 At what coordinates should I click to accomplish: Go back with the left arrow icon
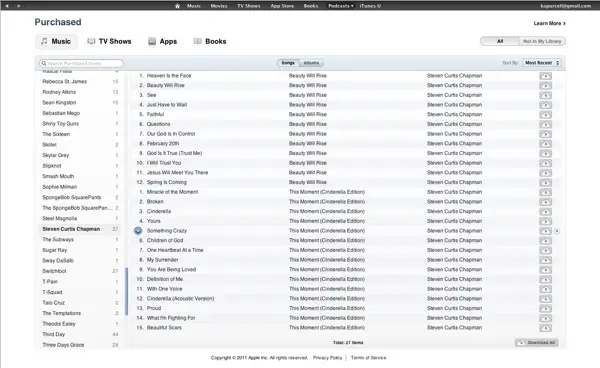[x=7, y=6]
